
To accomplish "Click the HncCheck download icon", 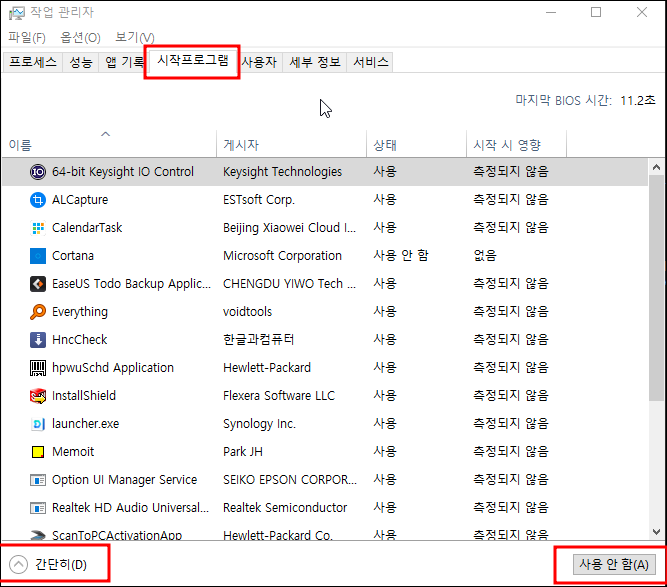I will point(38,340).
